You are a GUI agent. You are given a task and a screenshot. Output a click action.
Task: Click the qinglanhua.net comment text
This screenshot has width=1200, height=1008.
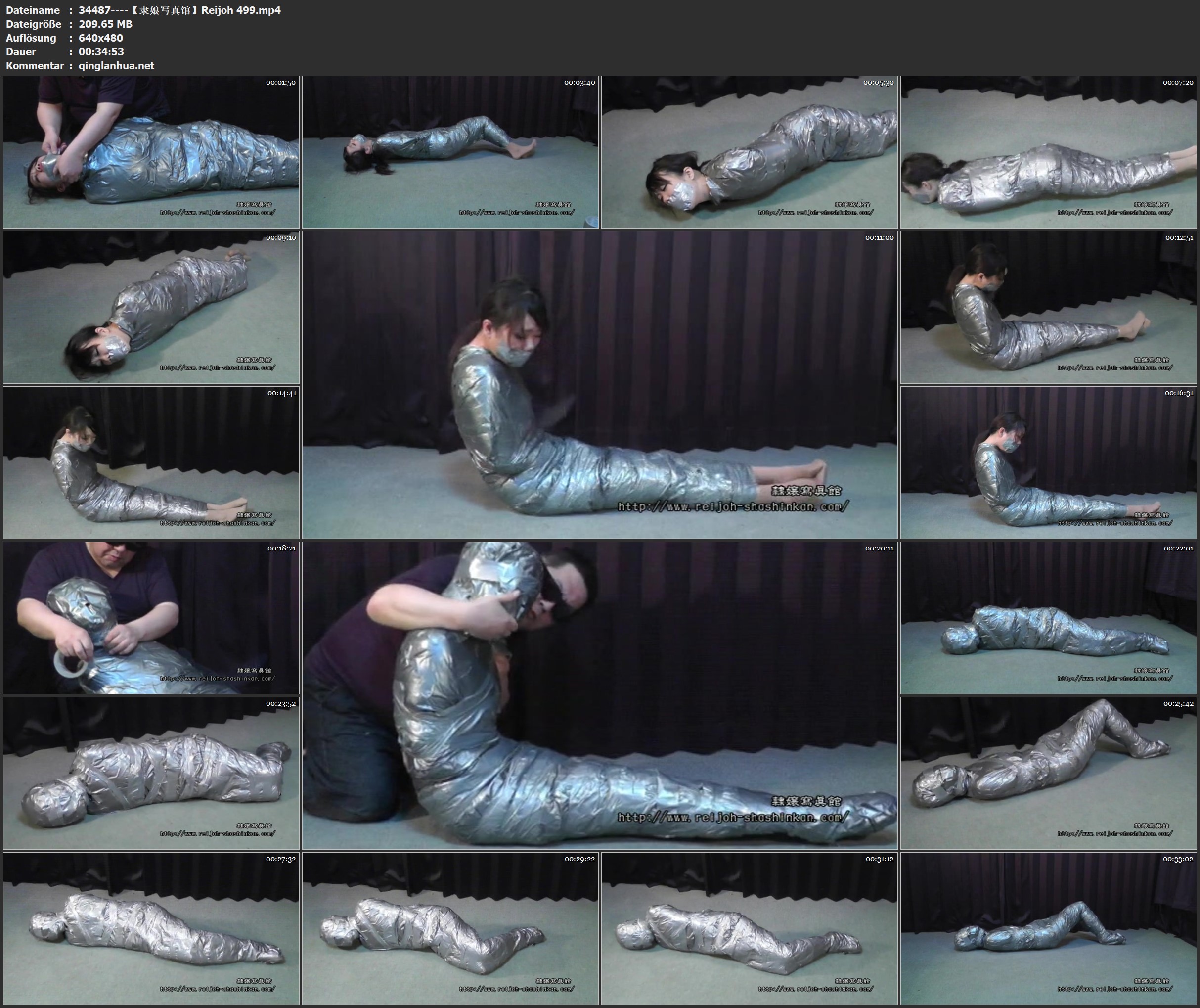[116, 66]
